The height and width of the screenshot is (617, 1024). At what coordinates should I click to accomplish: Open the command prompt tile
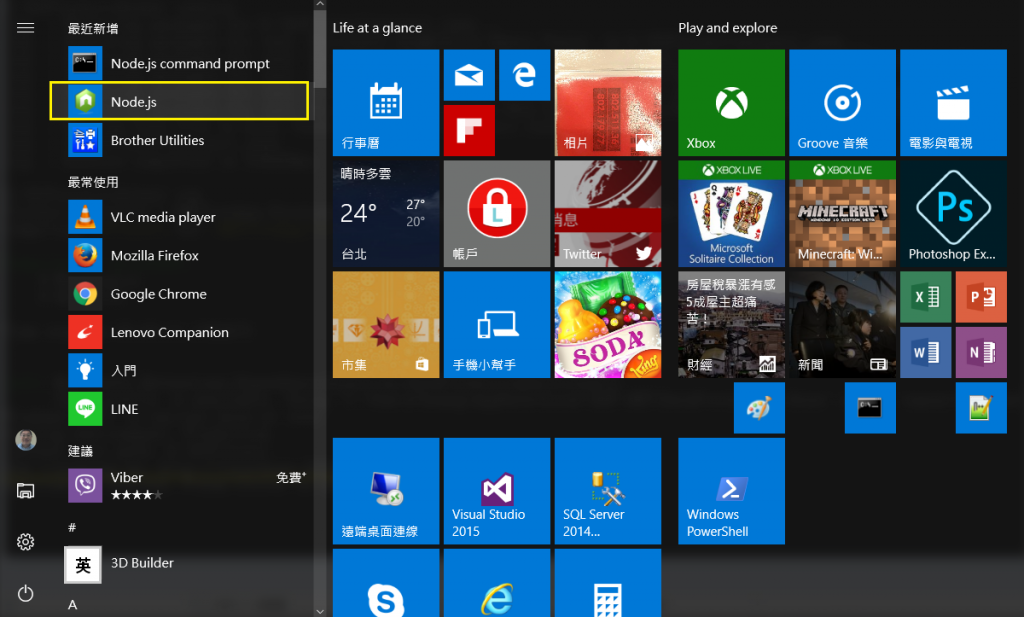coord(870,408)
